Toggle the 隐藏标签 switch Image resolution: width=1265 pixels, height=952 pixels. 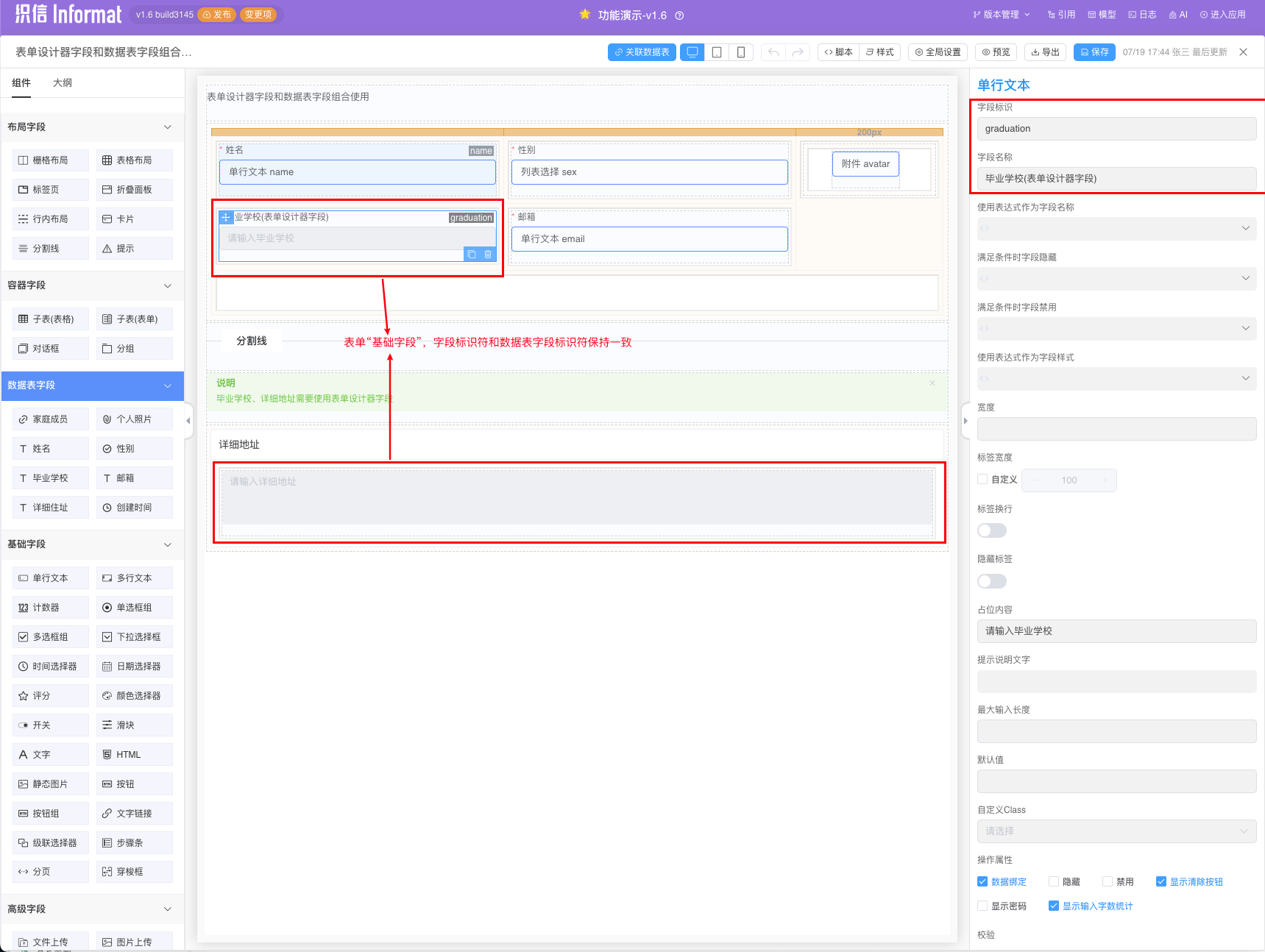(991, 581)
